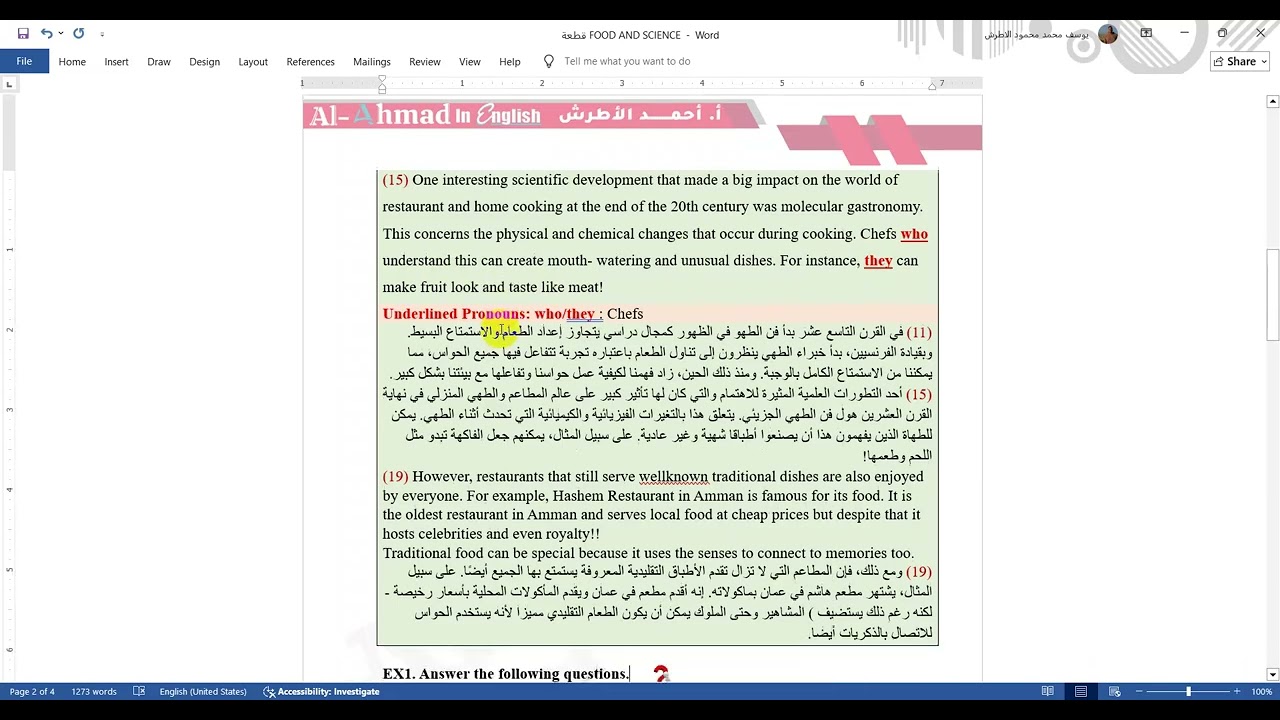The height and width of the screenshot is (720, 1280).
Task: Click the Undo arrow icon
Action: point(46,34)
